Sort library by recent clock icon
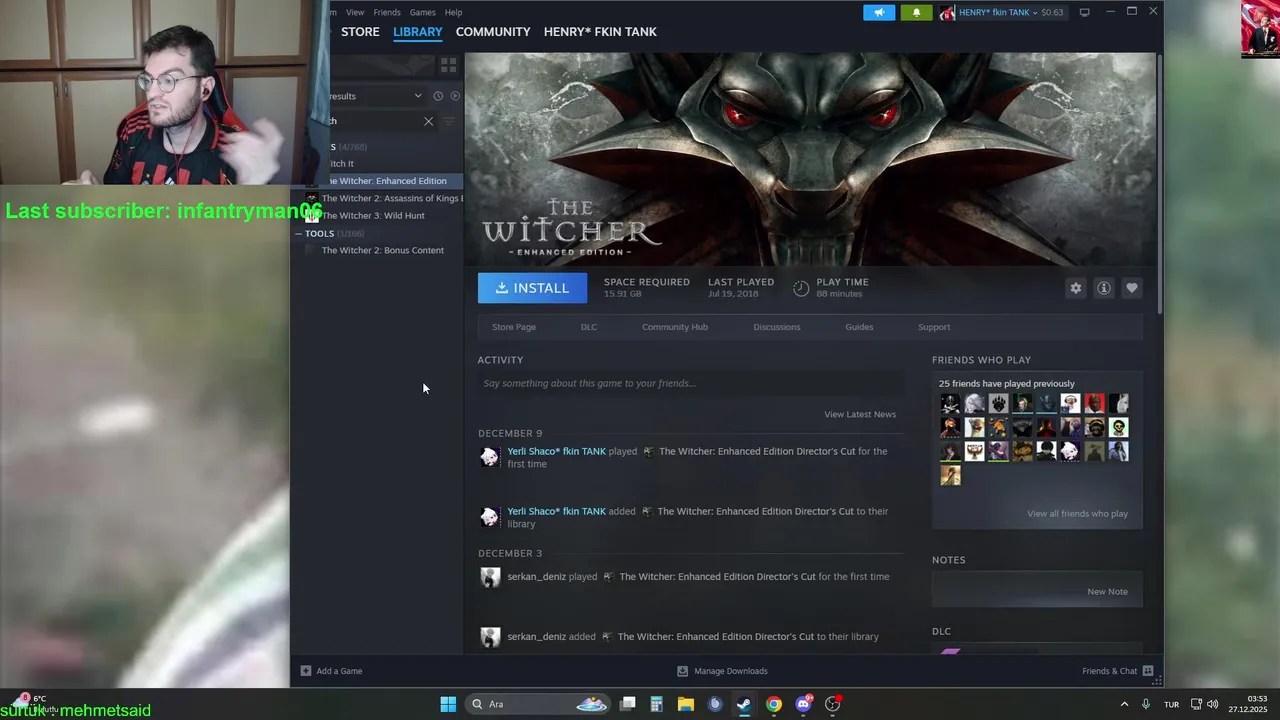 click(438, 96)
